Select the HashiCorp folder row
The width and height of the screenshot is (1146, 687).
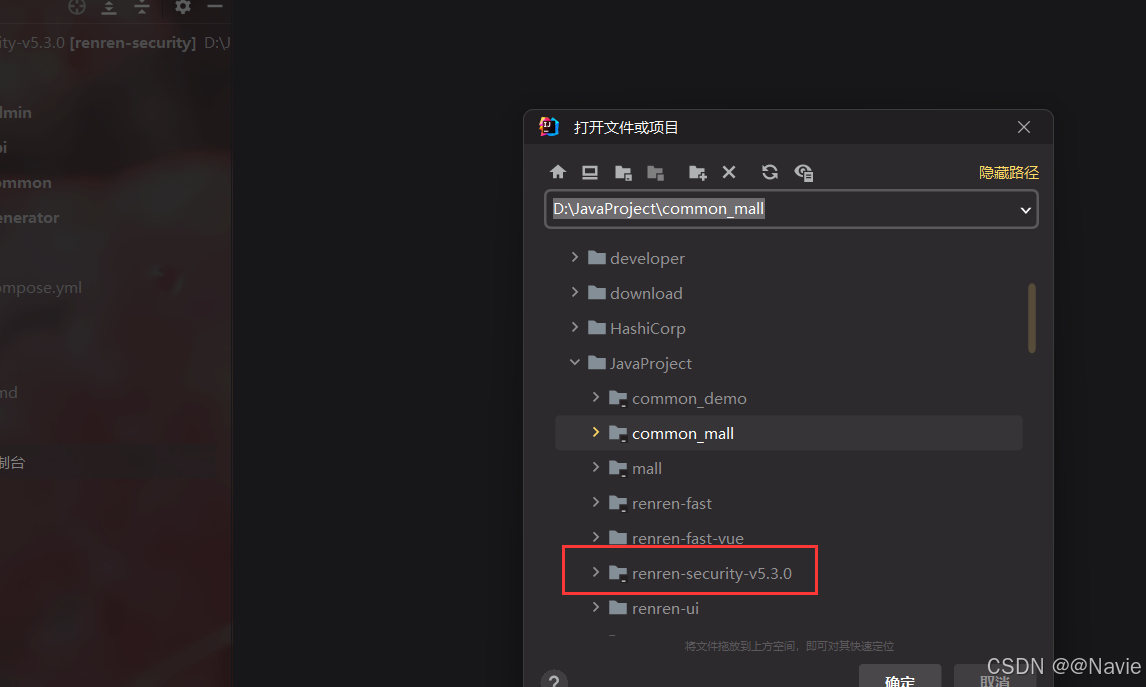(x=789, y=328)
